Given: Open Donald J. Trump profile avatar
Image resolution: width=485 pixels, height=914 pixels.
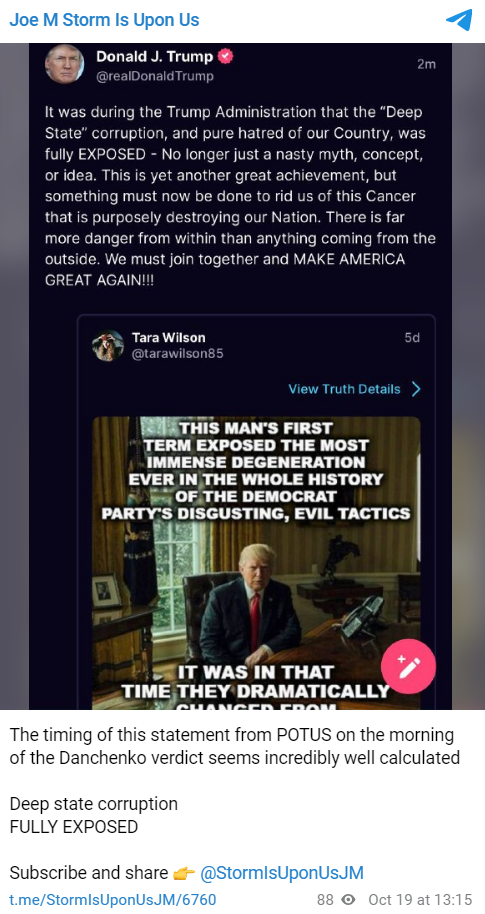Looking at the screenshot, I should coord(64,65).
